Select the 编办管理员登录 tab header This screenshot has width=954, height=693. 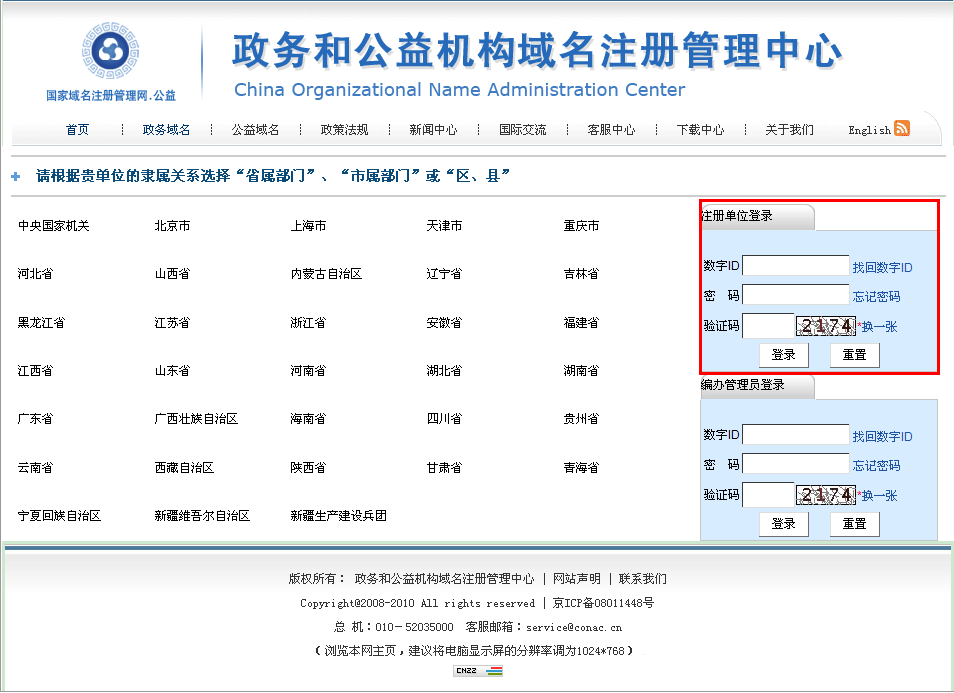point(743,385)
